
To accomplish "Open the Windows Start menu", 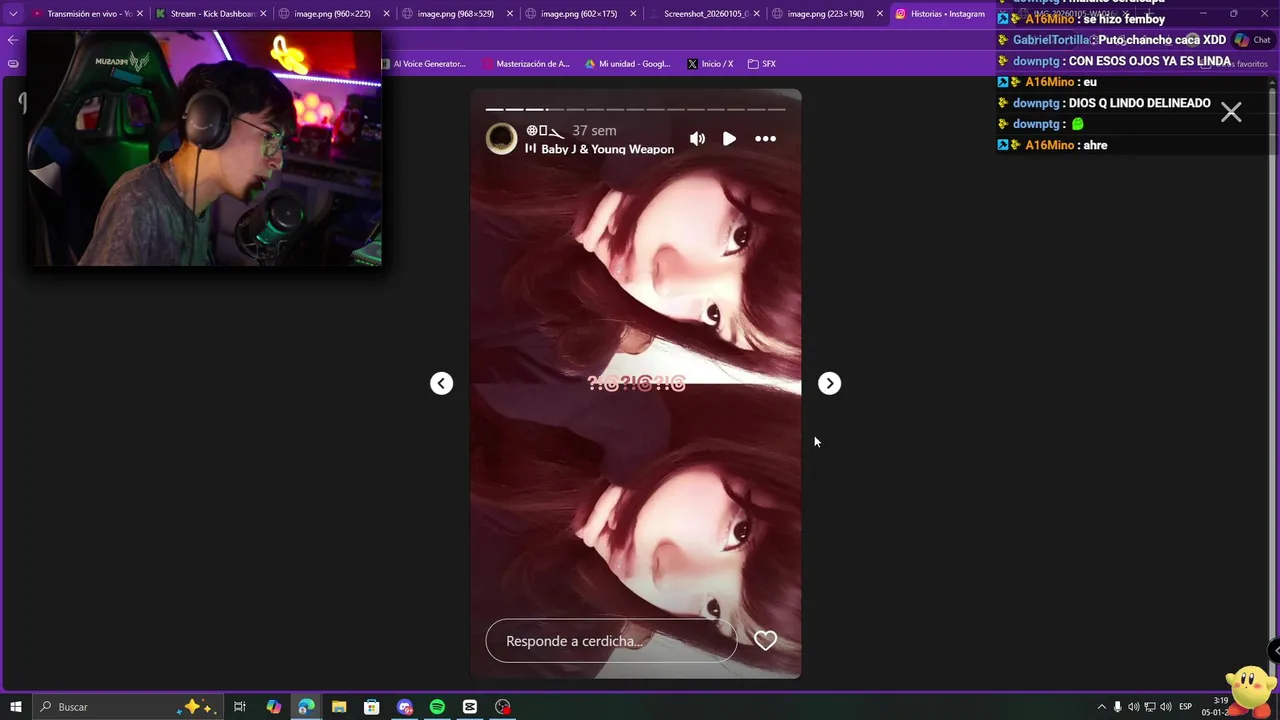I will pyautogui.click(x=15, y=707).
